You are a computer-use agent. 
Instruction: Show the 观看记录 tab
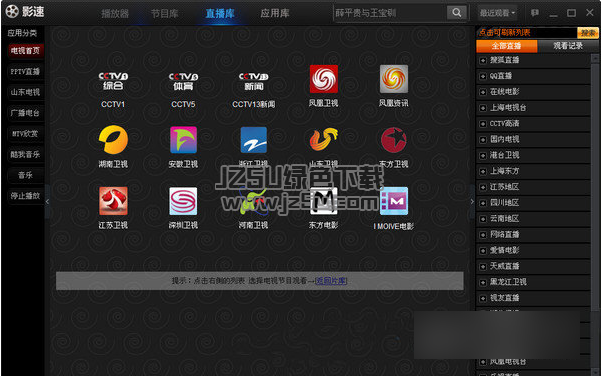coord(568,46)
